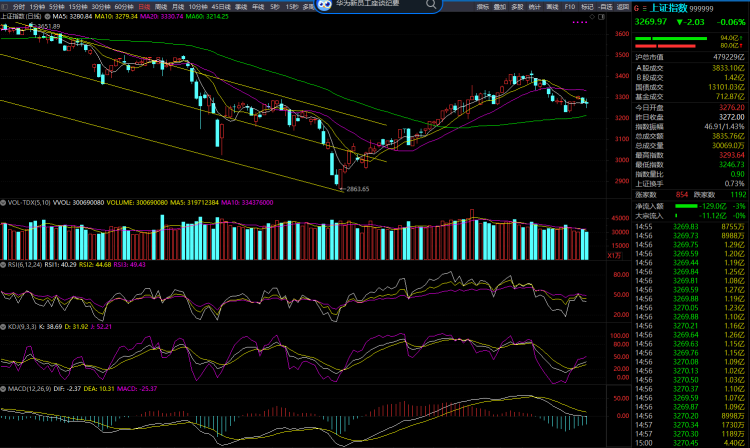Switch to the 周线 weekly period
The height and width of the screenshot is (448, 750).
point(162,6)
